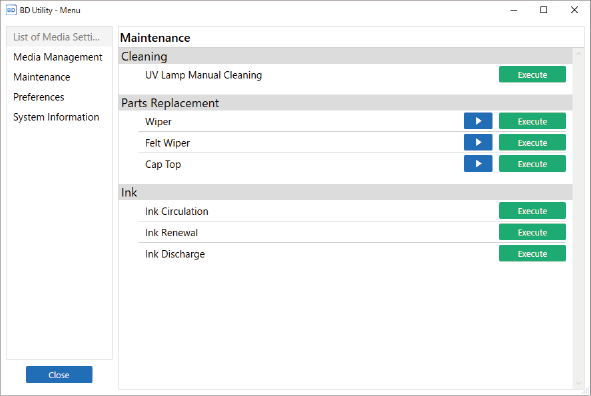Click the Ink section header
The height and width of the screenshot is (396, 591).
(345, 192)
